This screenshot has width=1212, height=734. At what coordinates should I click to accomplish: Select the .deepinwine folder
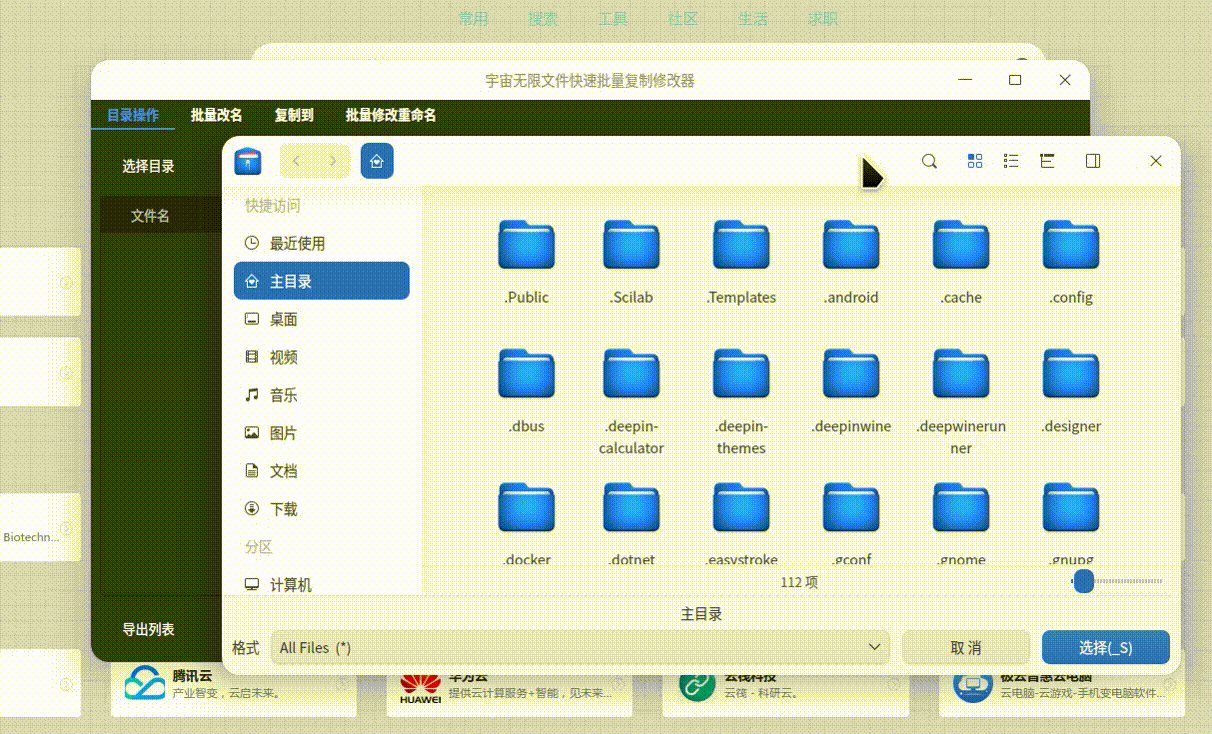pos(851,391)
